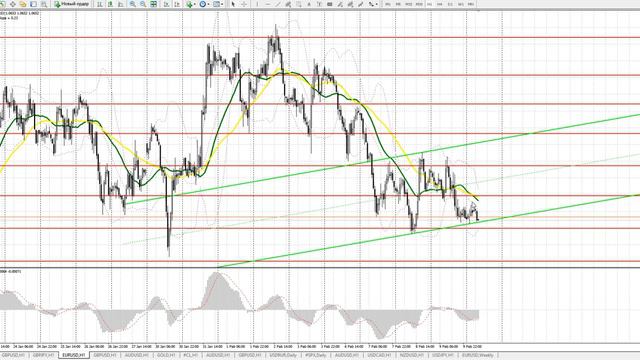The height and width of the screenshot is (360, 640).
Task: Zoom out of the chart
Action: 143,4
